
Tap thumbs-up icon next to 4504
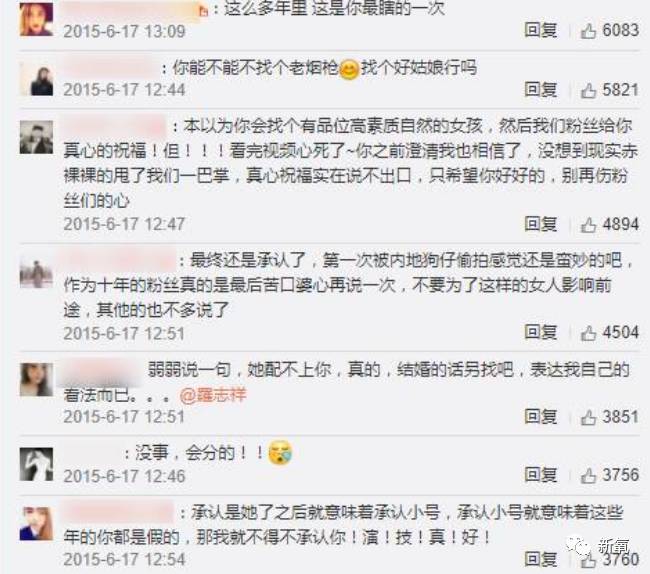[x=588, y=333]
